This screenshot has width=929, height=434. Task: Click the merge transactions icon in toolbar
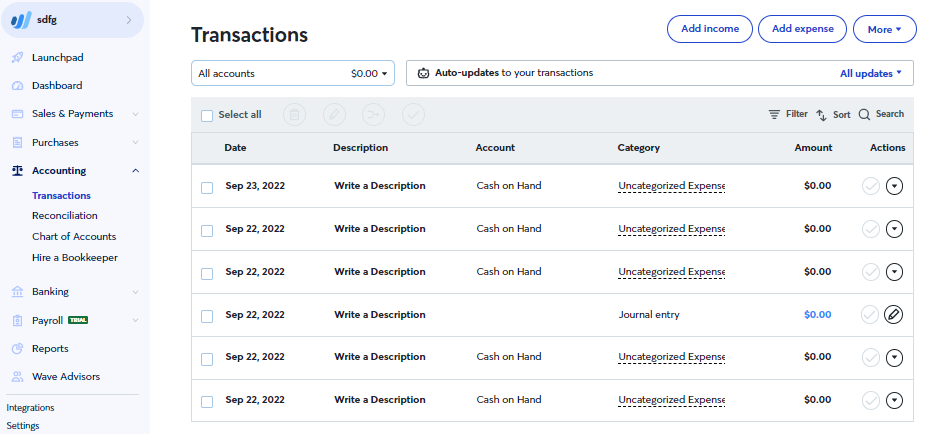coord(374,115)
